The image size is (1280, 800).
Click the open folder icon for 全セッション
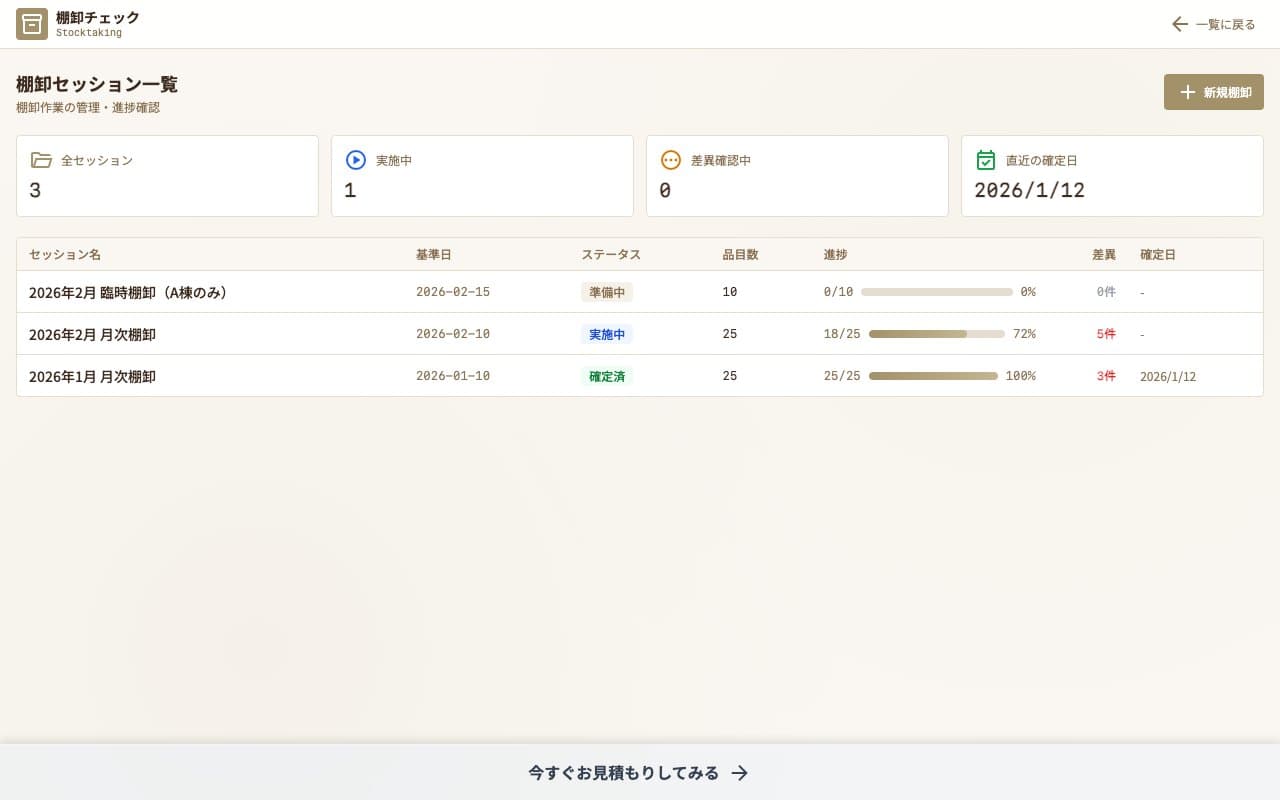41,160
